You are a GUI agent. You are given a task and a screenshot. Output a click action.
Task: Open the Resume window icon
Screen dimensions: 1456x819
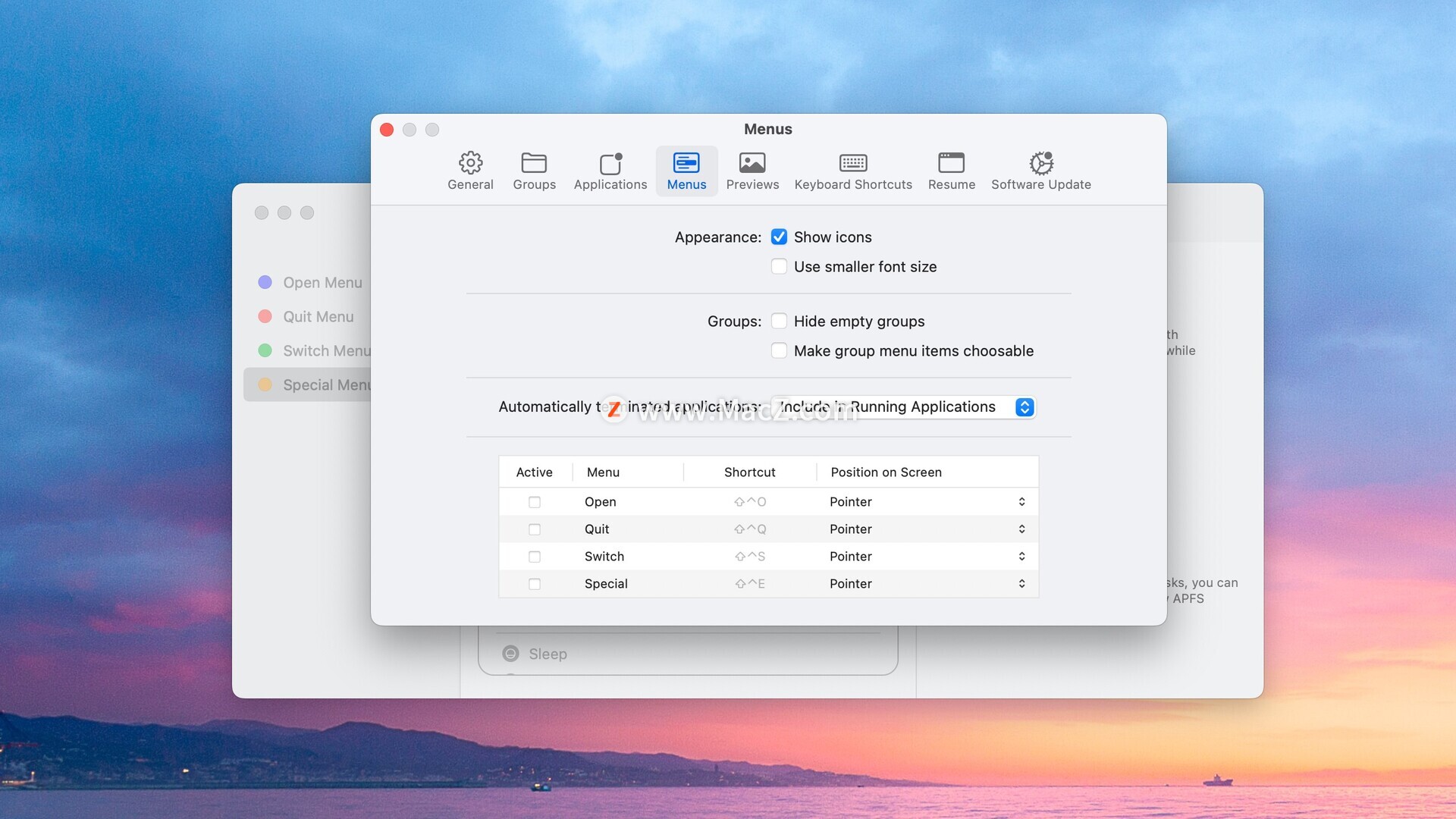click(951, 163)
